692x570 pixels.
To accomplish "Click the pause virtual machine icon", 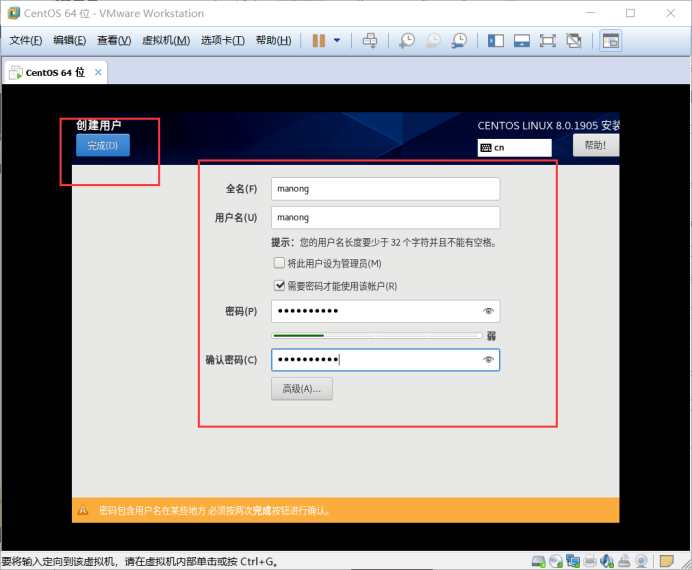I will (x=319, y=41).
